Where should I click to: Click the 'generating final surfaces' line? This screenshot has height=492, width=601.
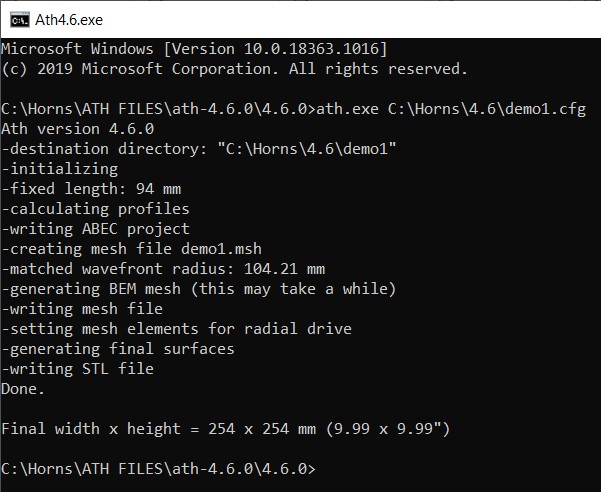pos(118,349)
